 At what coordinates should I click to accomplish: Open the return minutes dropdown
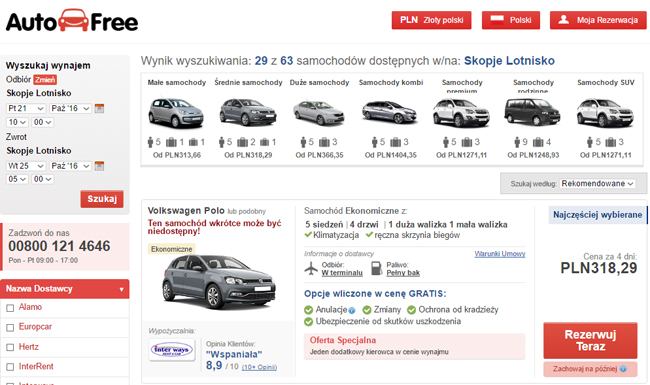[42, 179]
